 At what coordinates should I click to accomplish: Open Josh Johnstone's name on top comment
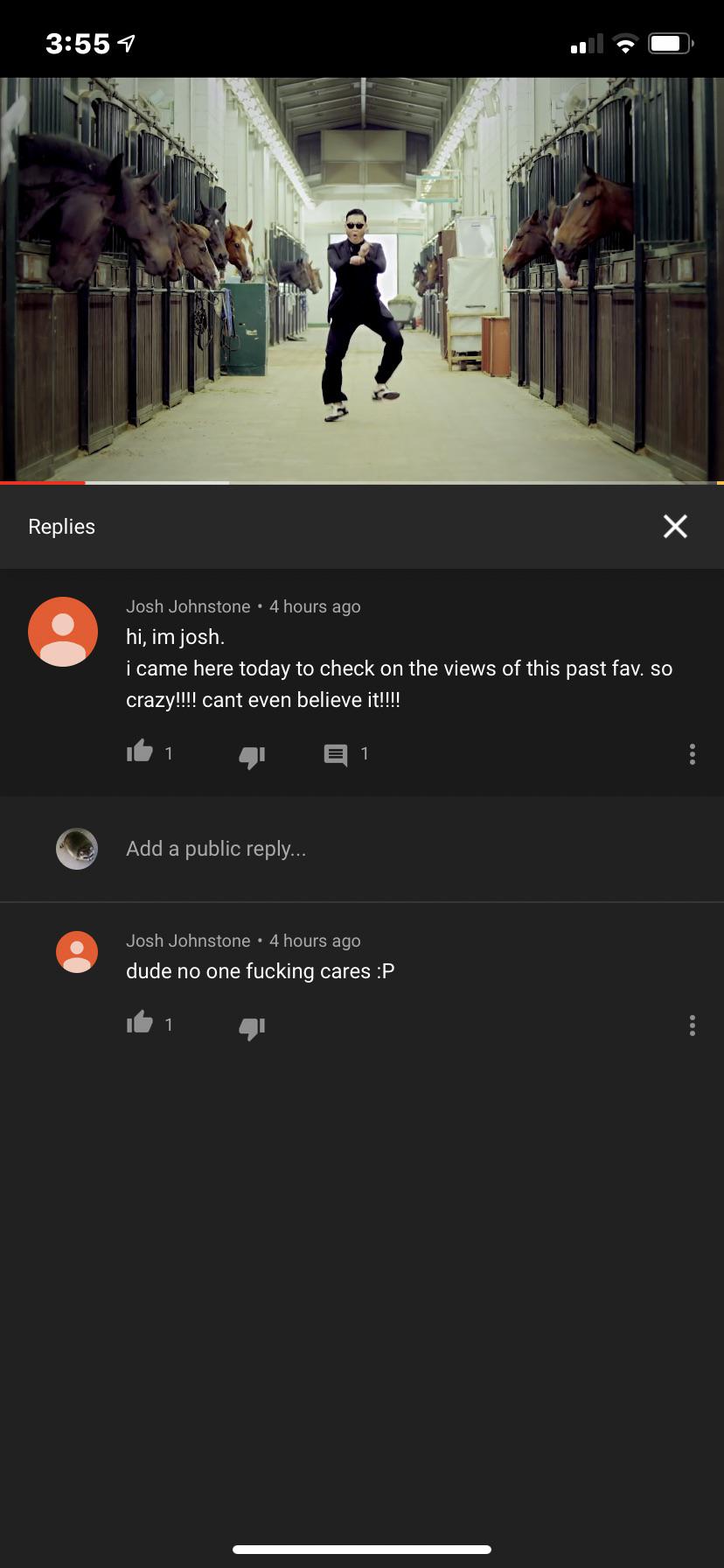pos(188,606)
